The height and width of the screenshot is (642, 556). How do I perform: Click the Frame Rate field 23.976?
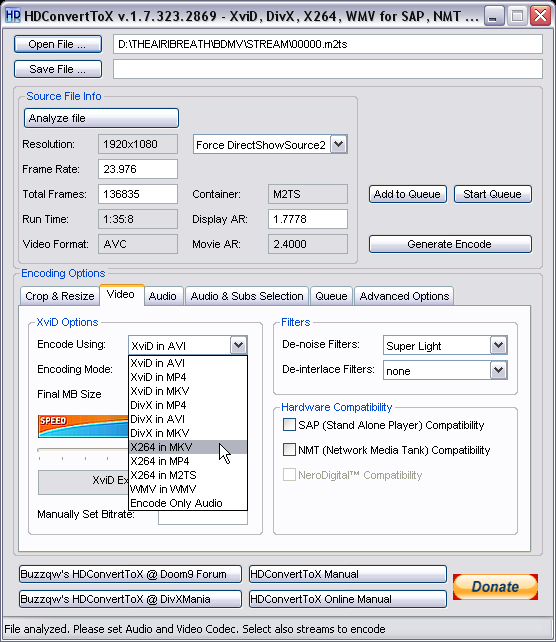click(x=138, y=169)
